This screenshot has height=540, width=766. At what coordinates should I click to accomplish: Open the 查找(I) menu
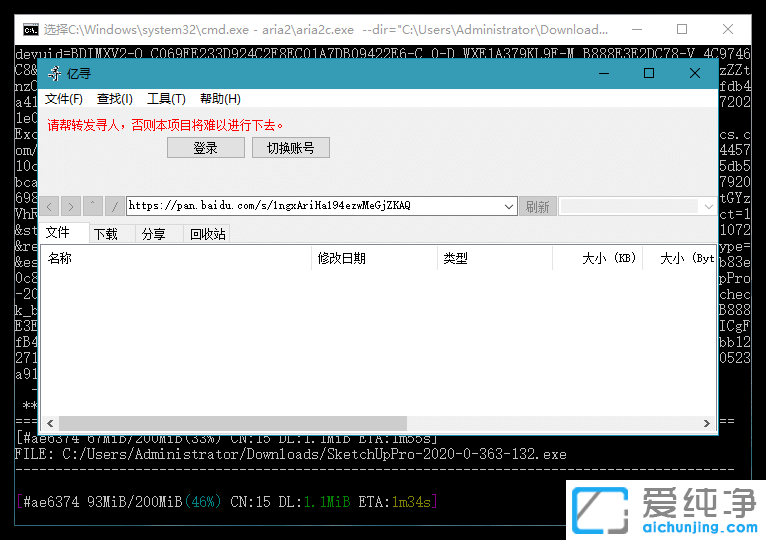click(x=115, y=99)
